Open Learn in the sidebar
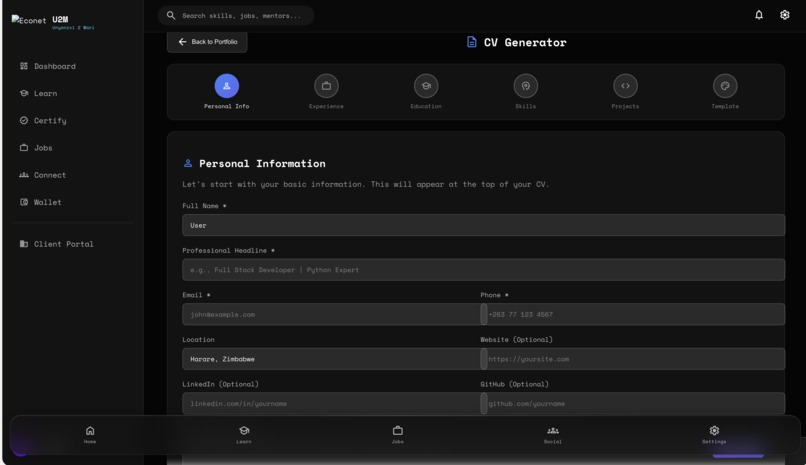Viewport: 806px width, 465px height. point(39,93)
